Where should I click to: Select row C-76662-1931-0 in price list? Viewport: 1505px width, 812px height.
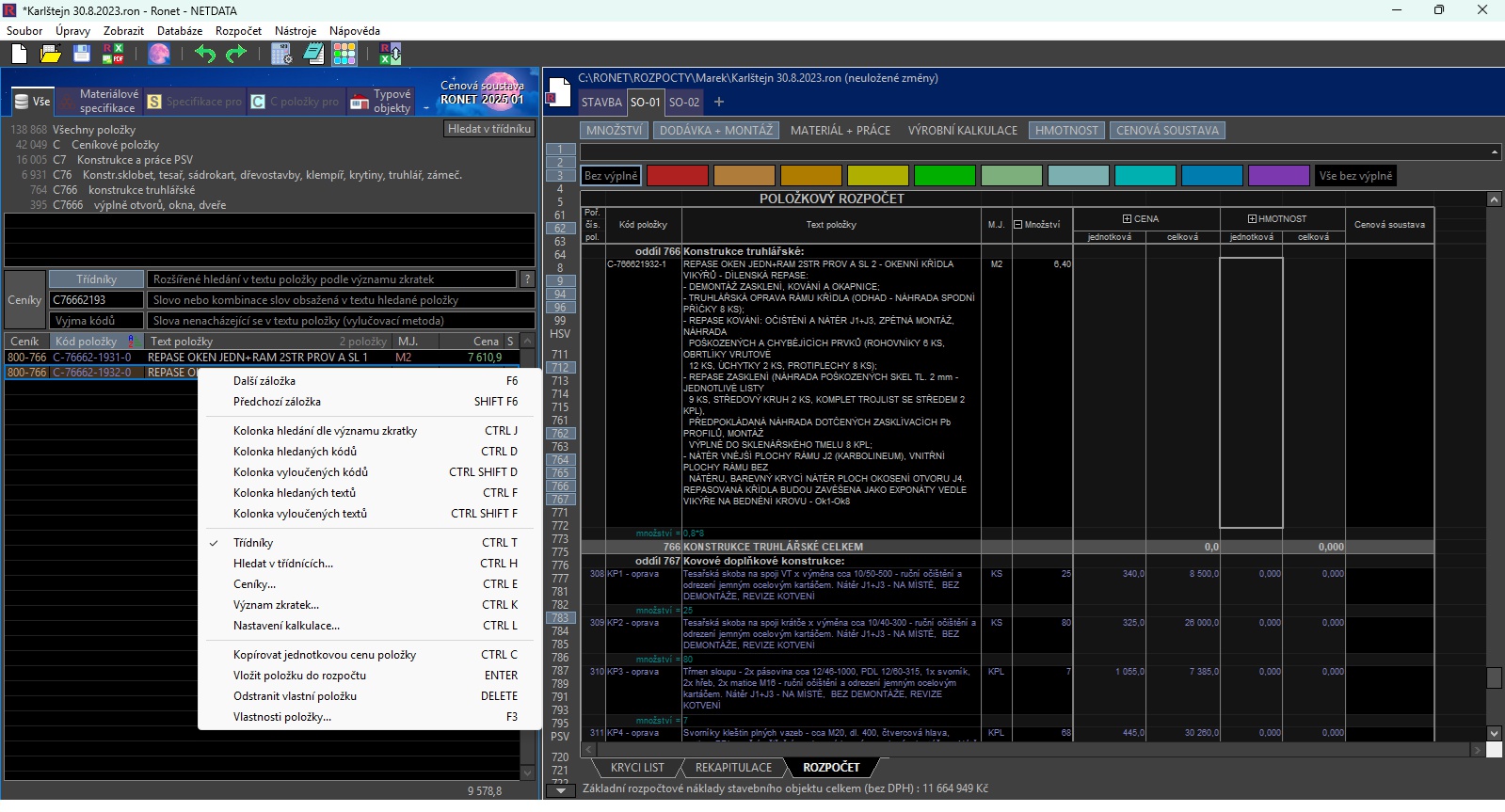tap(262, 358)
